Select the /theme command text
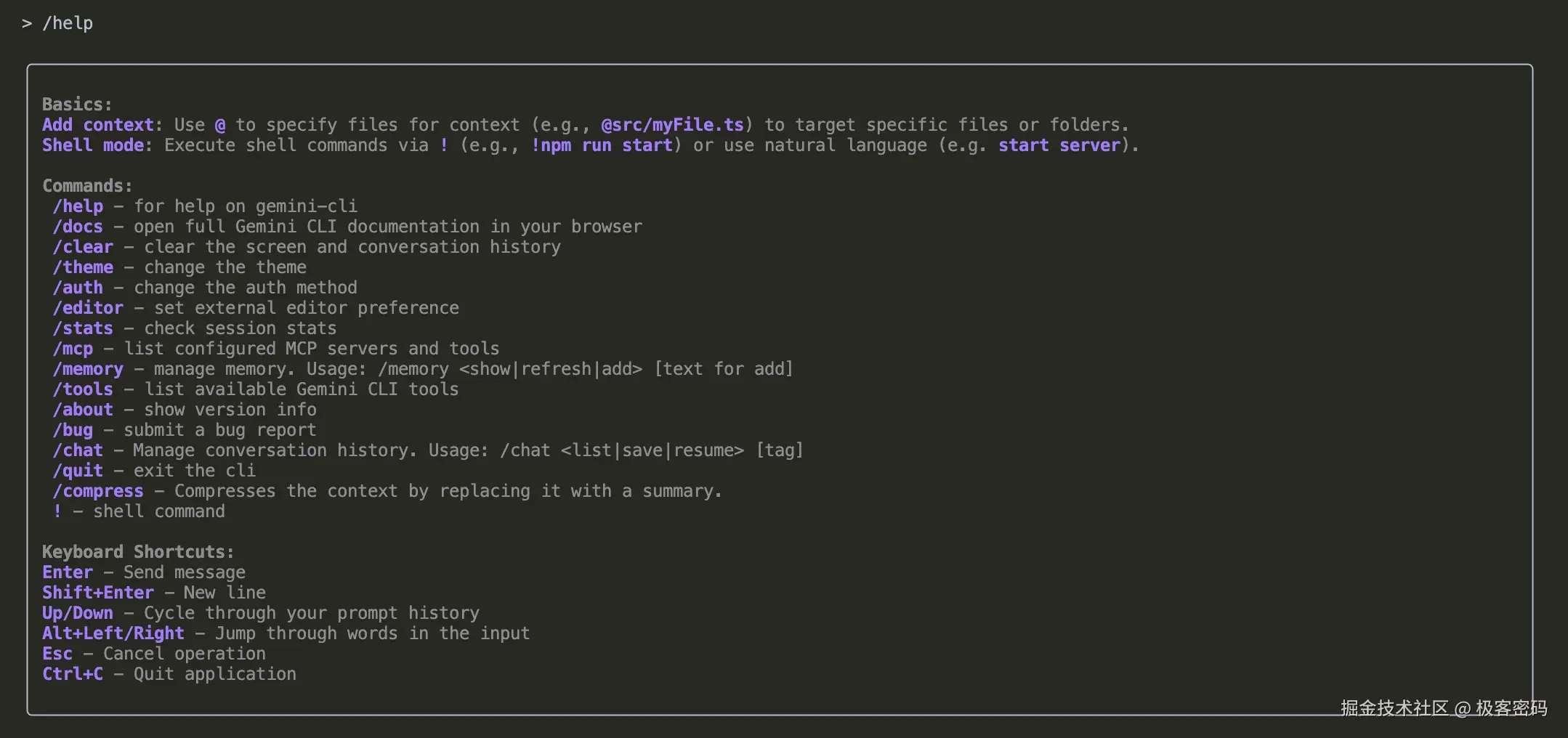This screenshot has width=1568, height=738. click(82, 267)
